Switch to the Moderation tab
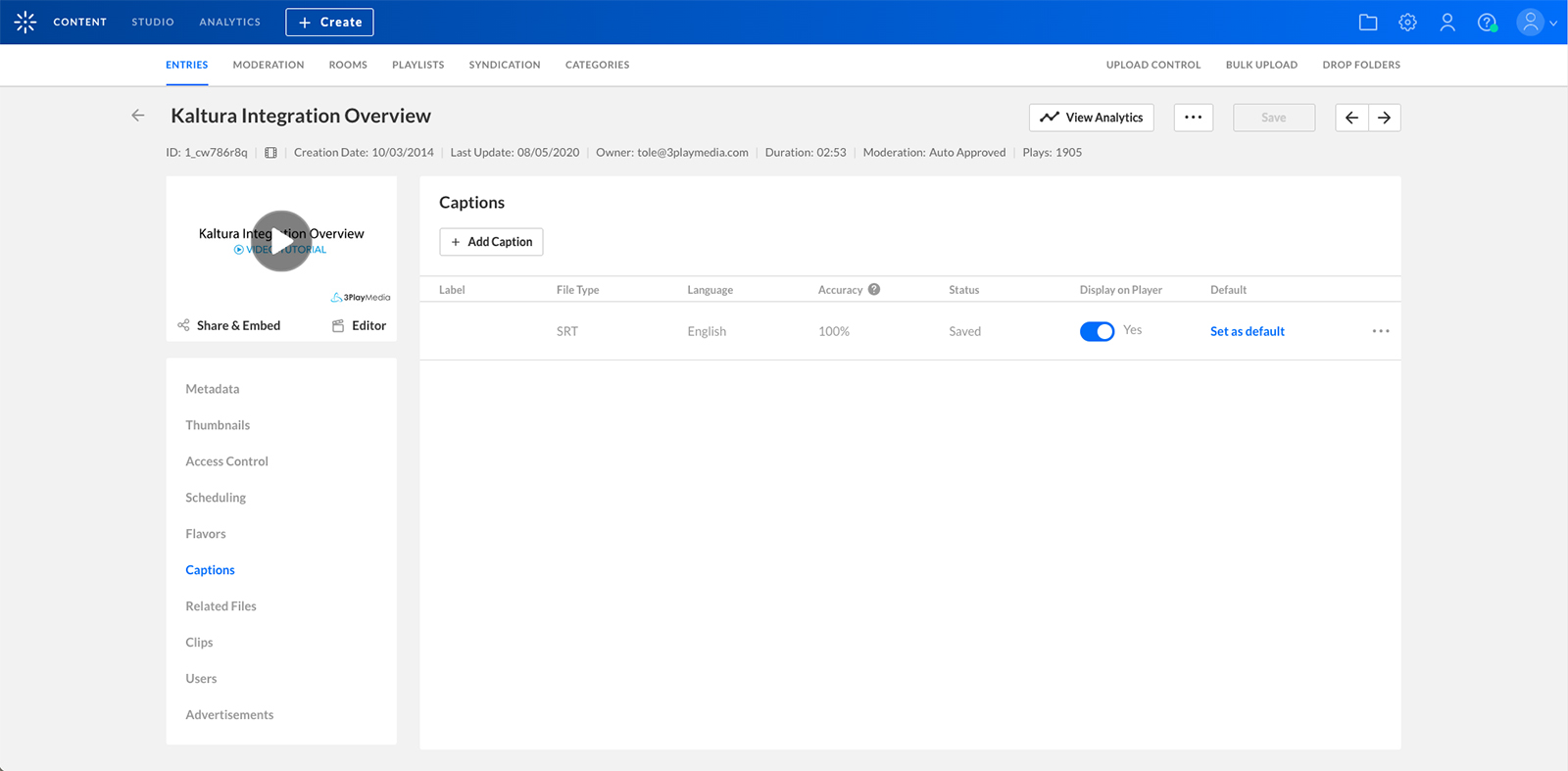 pos(268,65)
